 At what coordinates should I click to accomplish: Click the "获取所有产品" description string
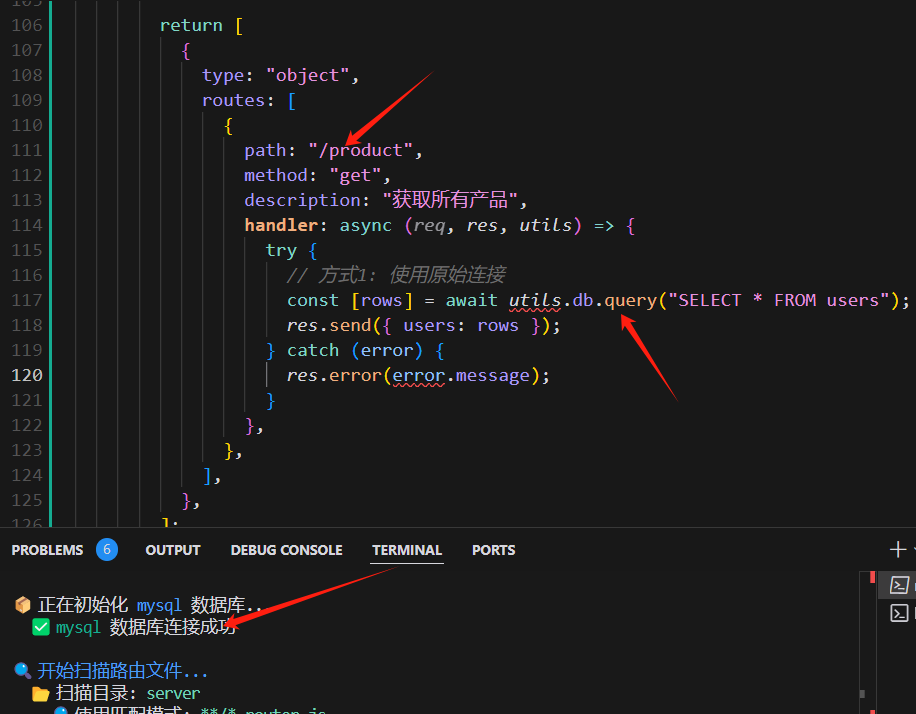(x=450, y=200)
